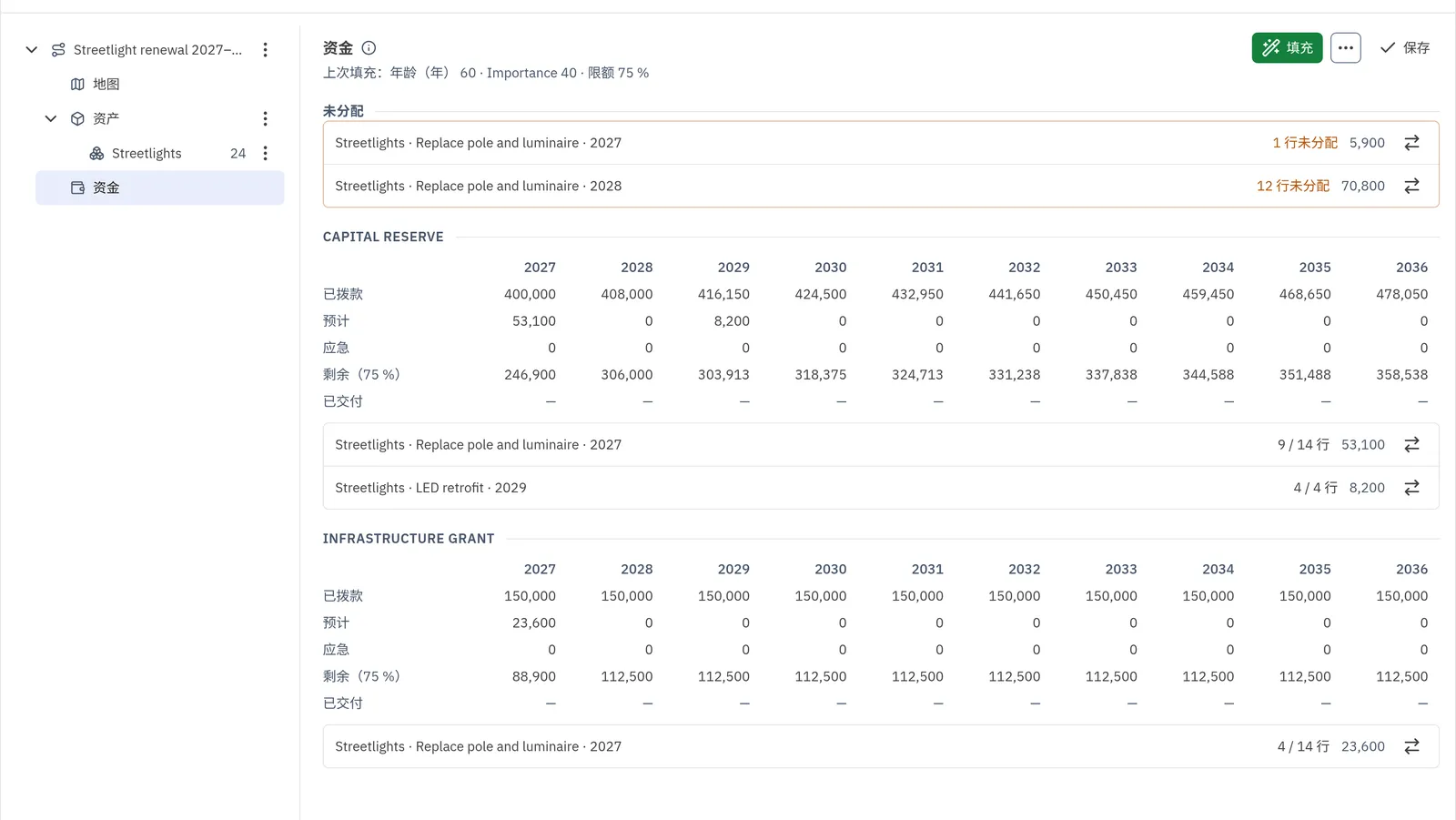1456x820 pixels.
Task: Click the '上次填充' summary line
Action: [486, 73]
